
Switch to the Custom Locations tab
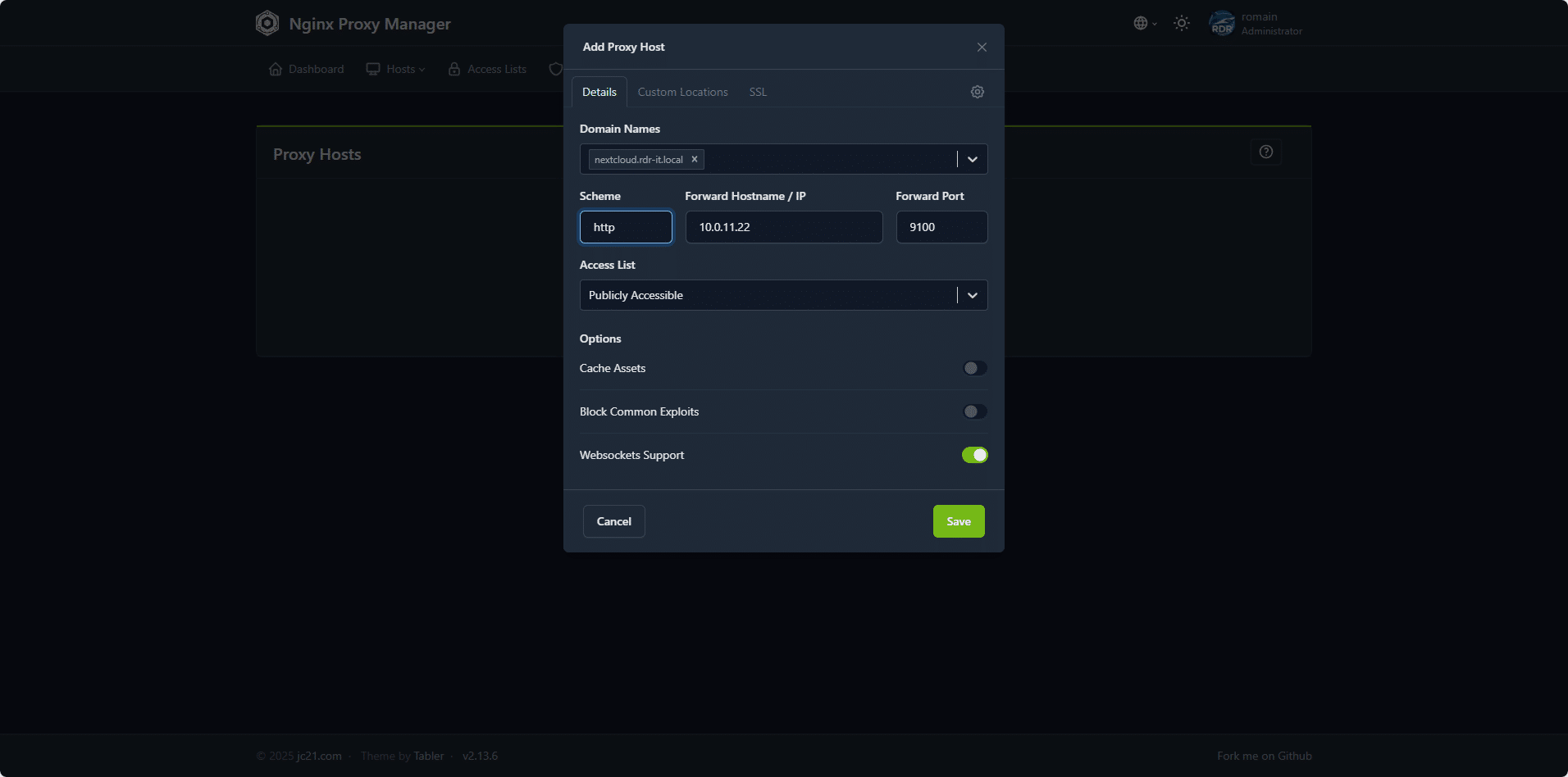(682, 92)
